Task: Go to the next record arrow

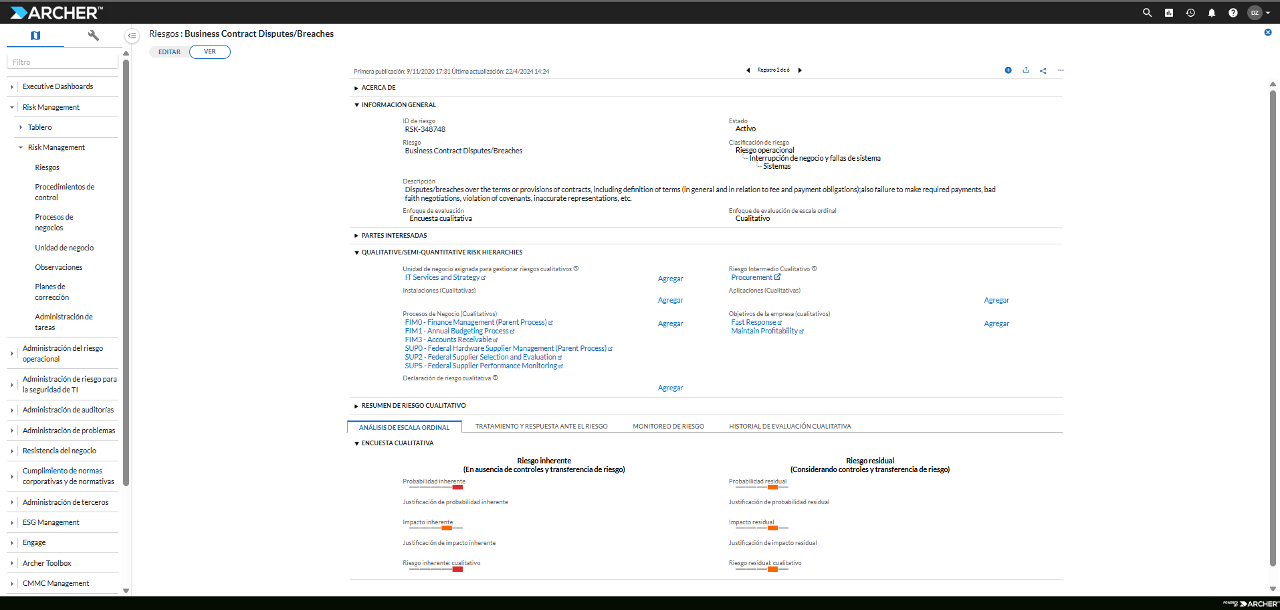Action: coord(800,71)
